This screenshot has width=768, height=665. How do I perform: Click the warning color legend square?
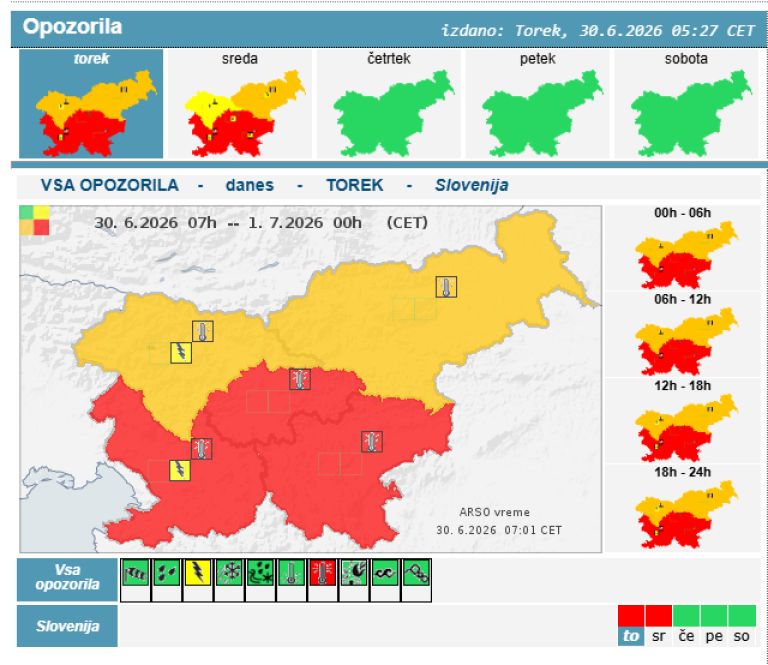(x=34, y=220)
